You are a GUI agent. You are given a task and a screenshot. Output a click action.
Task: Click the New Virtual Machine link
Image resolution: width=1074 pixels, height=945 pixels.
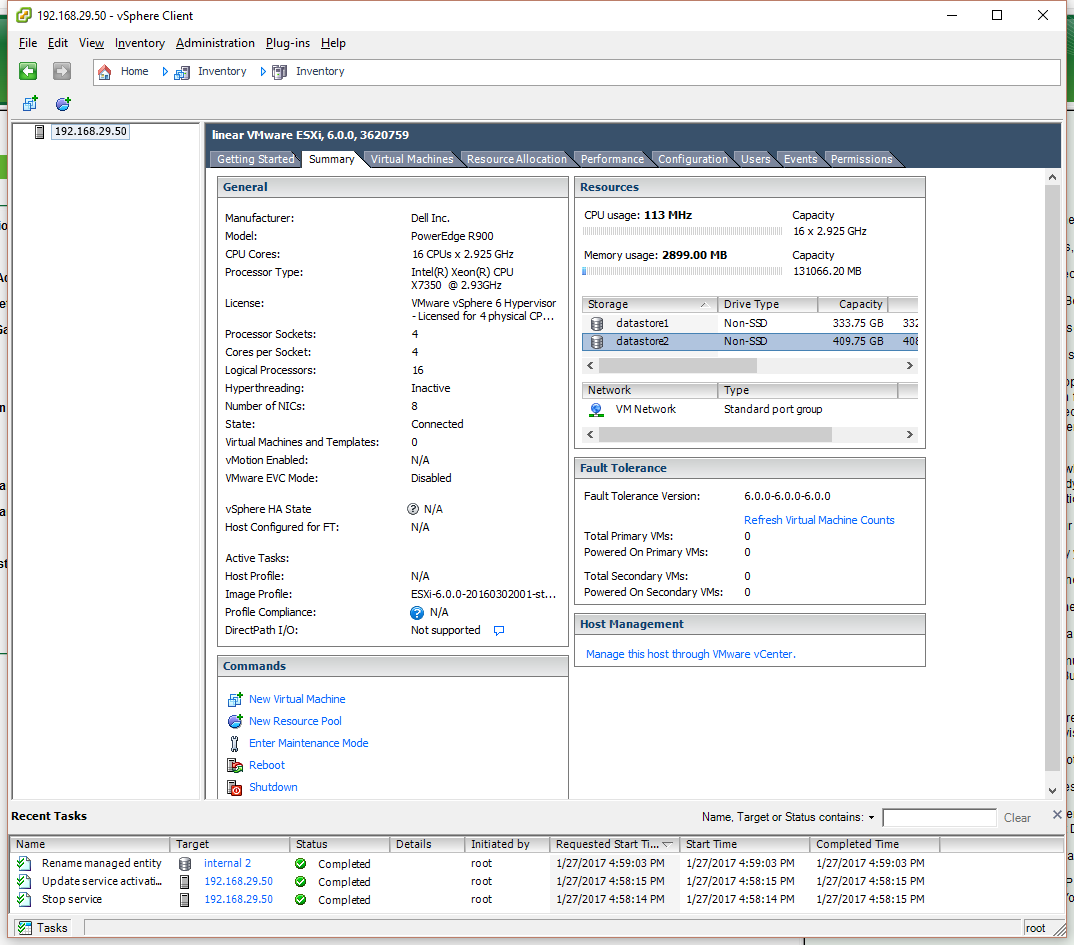(x=297, y=699)
